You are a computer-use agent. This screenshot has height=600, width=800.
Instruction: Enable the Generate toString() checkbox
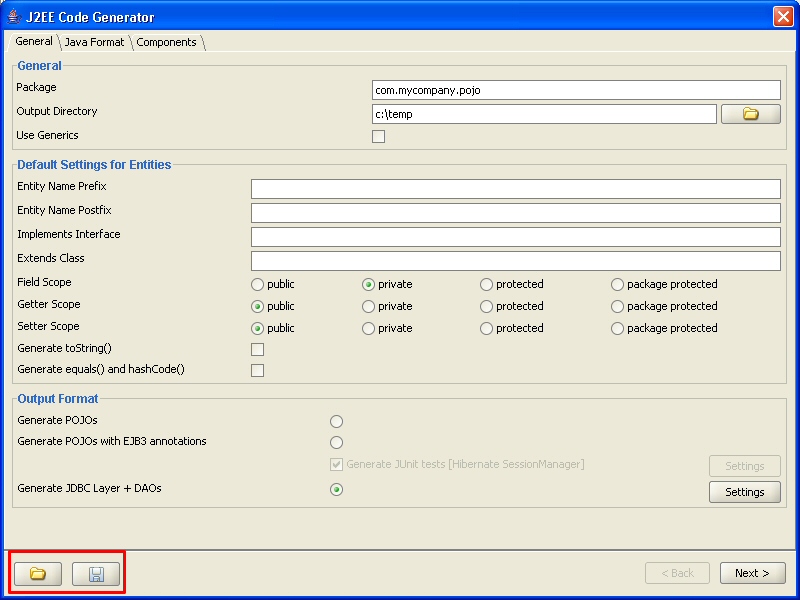(x=257, y=349)
